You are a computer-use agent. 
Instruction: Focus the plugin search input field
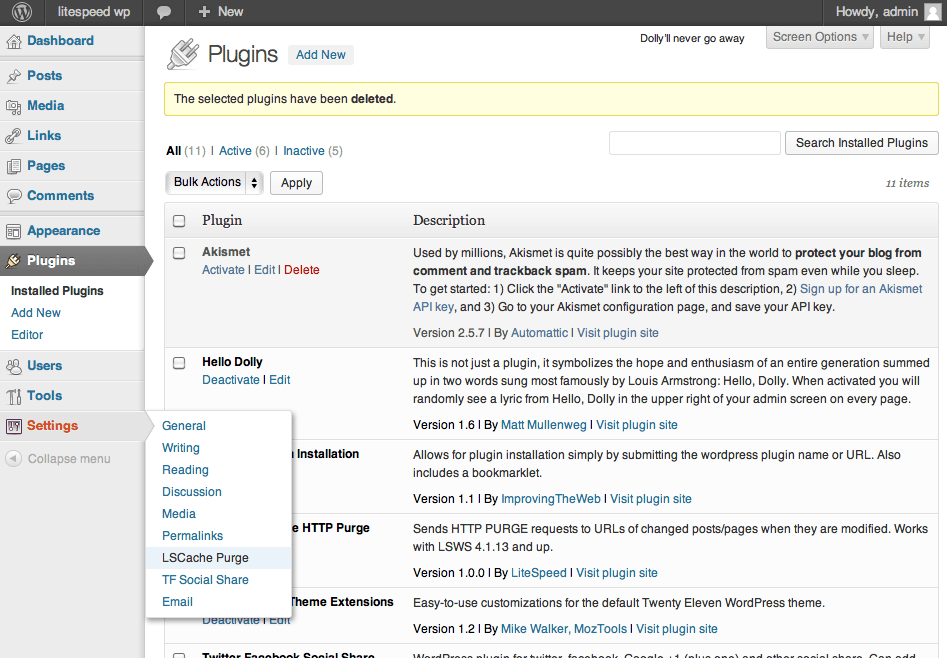[x=695, y=143]
